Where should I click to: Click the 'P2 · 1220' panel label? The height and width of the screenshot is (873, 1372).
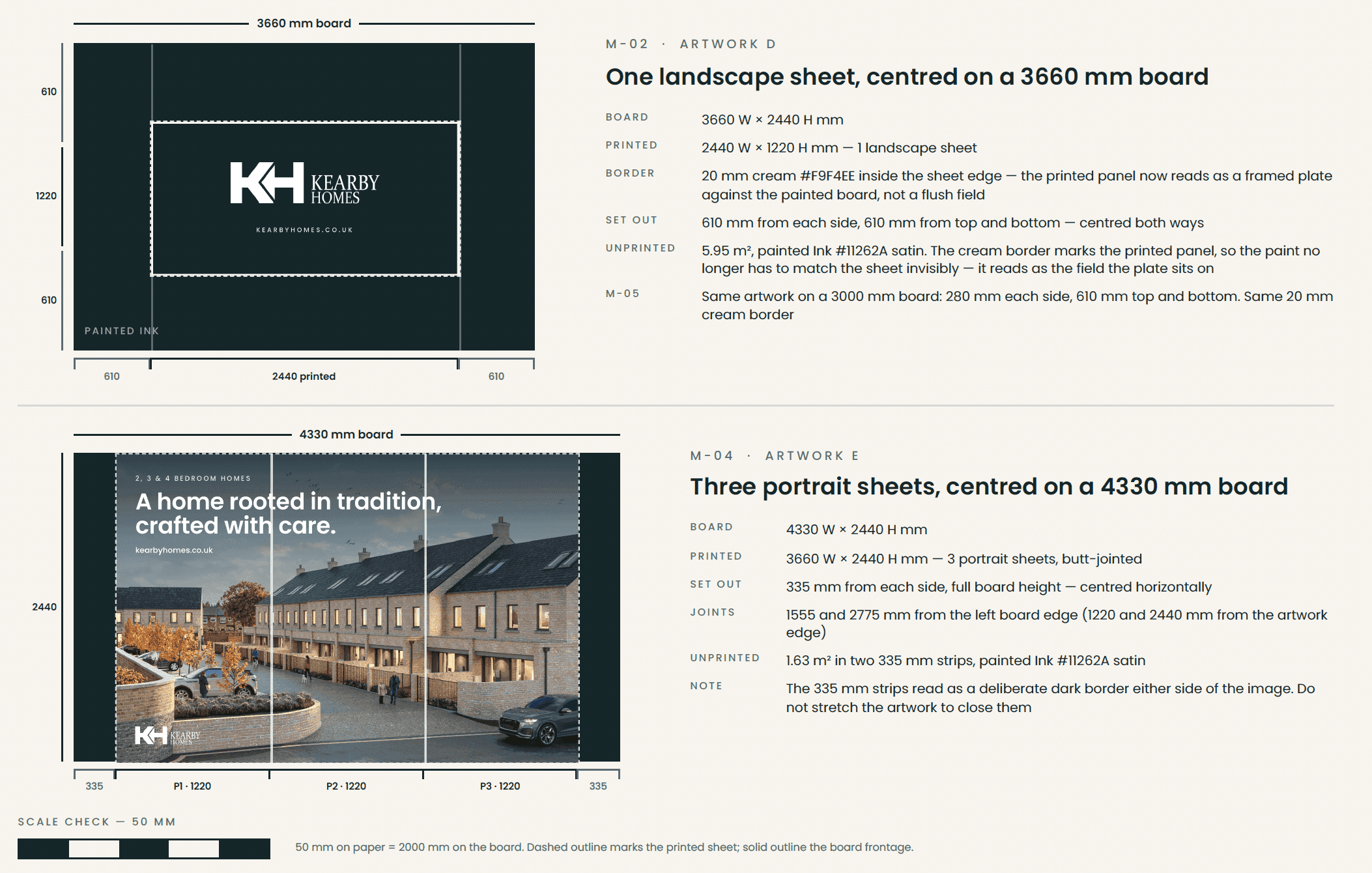346,786
